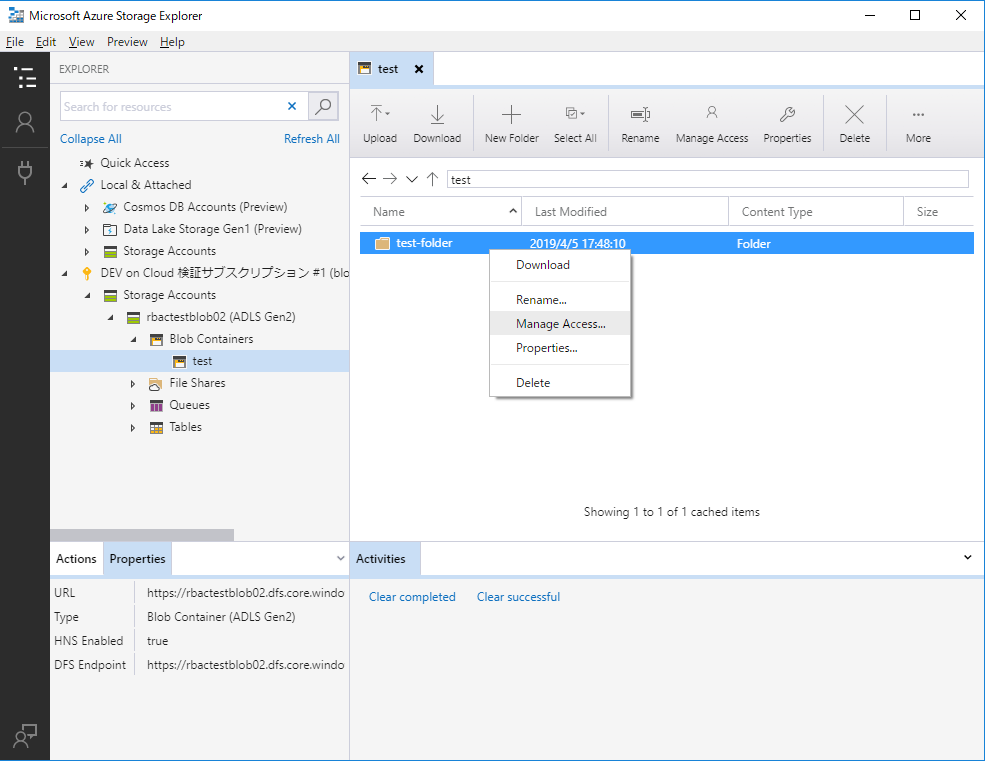Open the Manage Accounts sidebar icon
This screenshot has width=985, height=761.
(25, 122)
